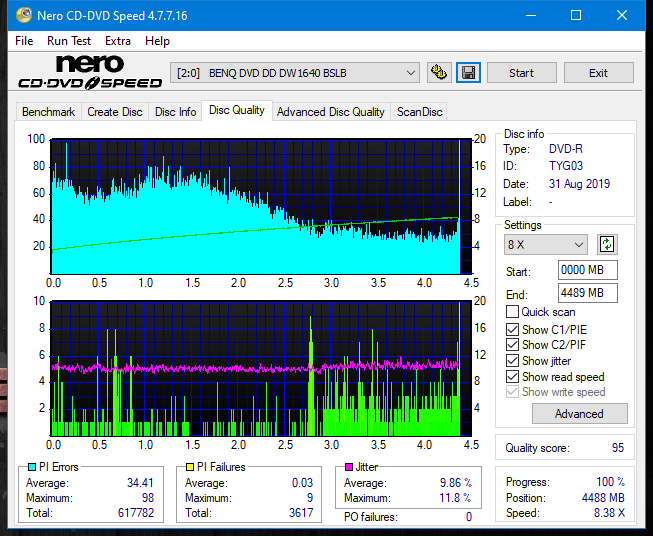Click the save floppy disk icon
The height and width of the screenshot is (536, 653).
pyautogui.click(x=469, y=73)
